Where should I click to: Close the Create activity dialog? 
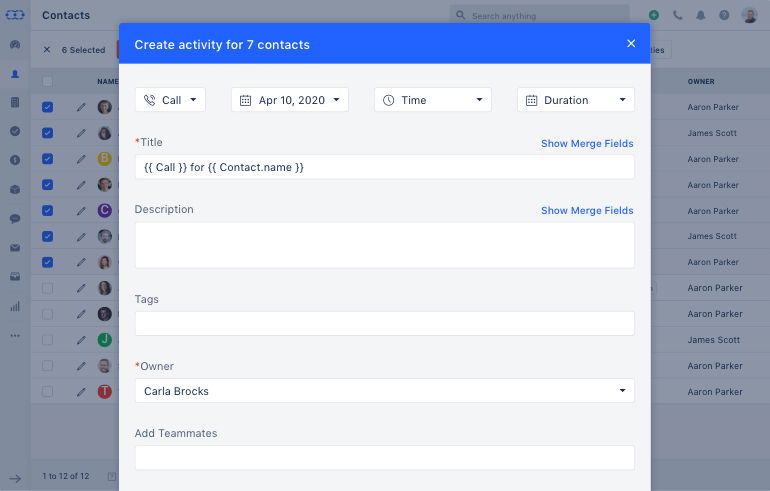(x=631, y=44)
